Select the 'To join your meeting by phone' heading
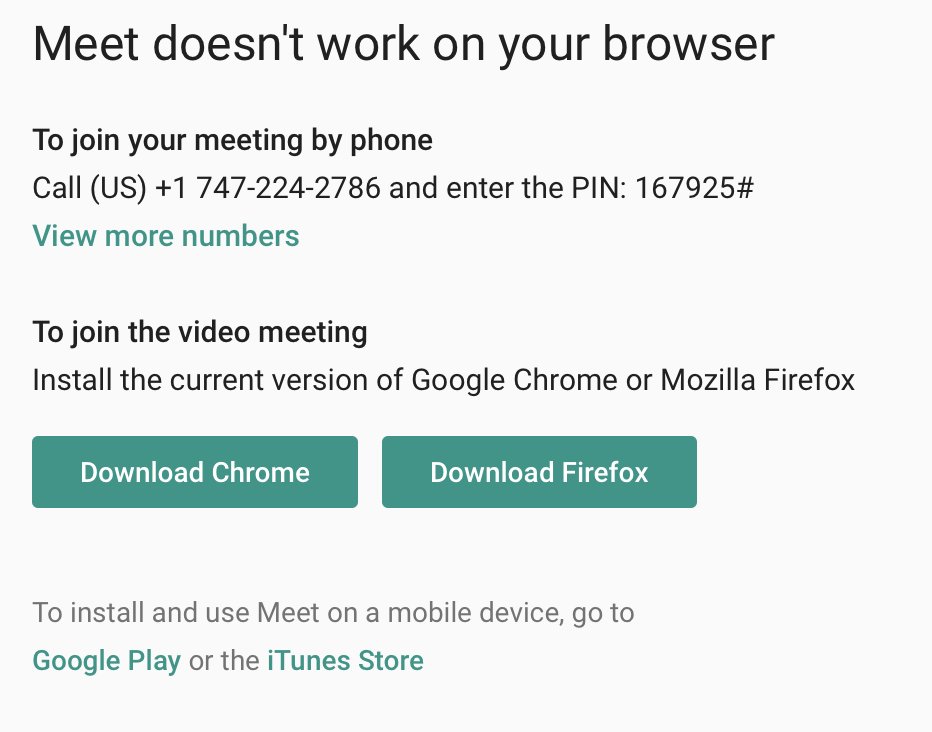 [x=232, y=141]
